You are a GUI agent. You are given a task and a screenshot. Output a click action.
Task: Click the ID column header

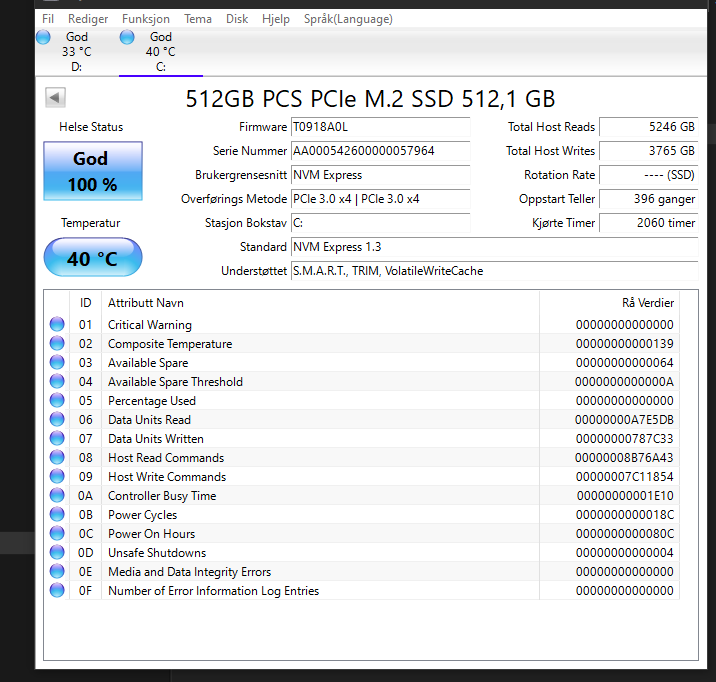pyautogui.click(x=85, y=303)
